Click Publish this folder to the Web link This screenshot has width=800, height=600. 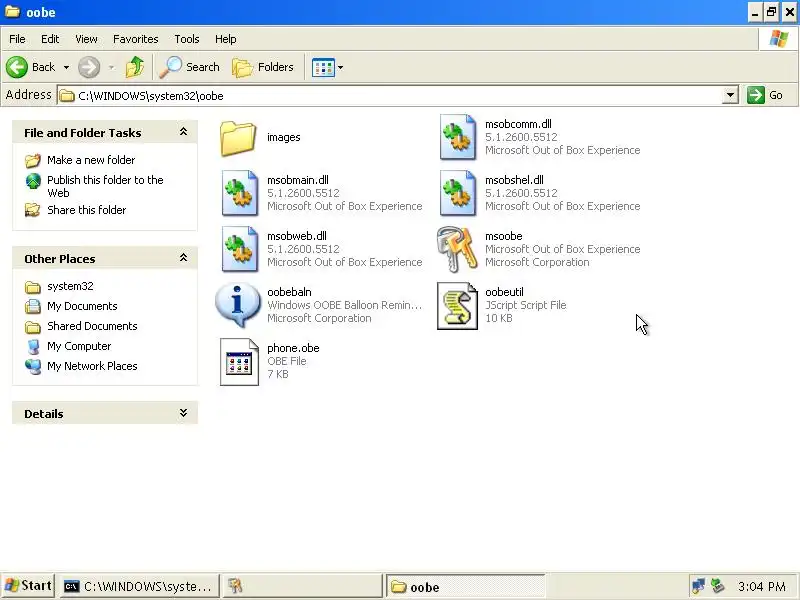[x=106, y=186]
